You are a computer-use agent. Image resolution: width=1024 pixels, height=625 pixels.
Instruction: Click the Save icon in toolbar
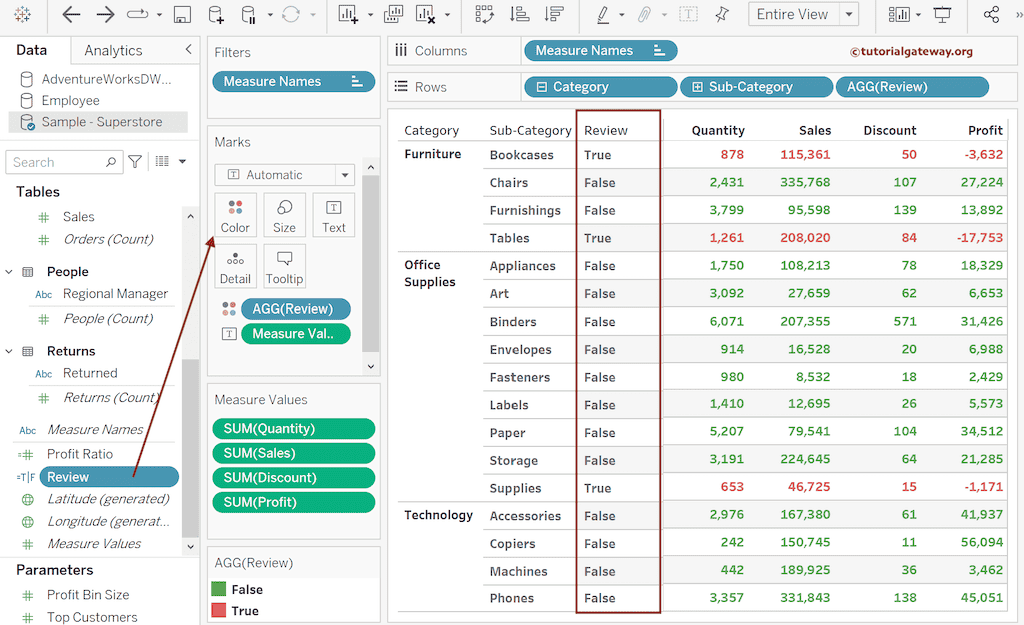(x=182, y=15)
